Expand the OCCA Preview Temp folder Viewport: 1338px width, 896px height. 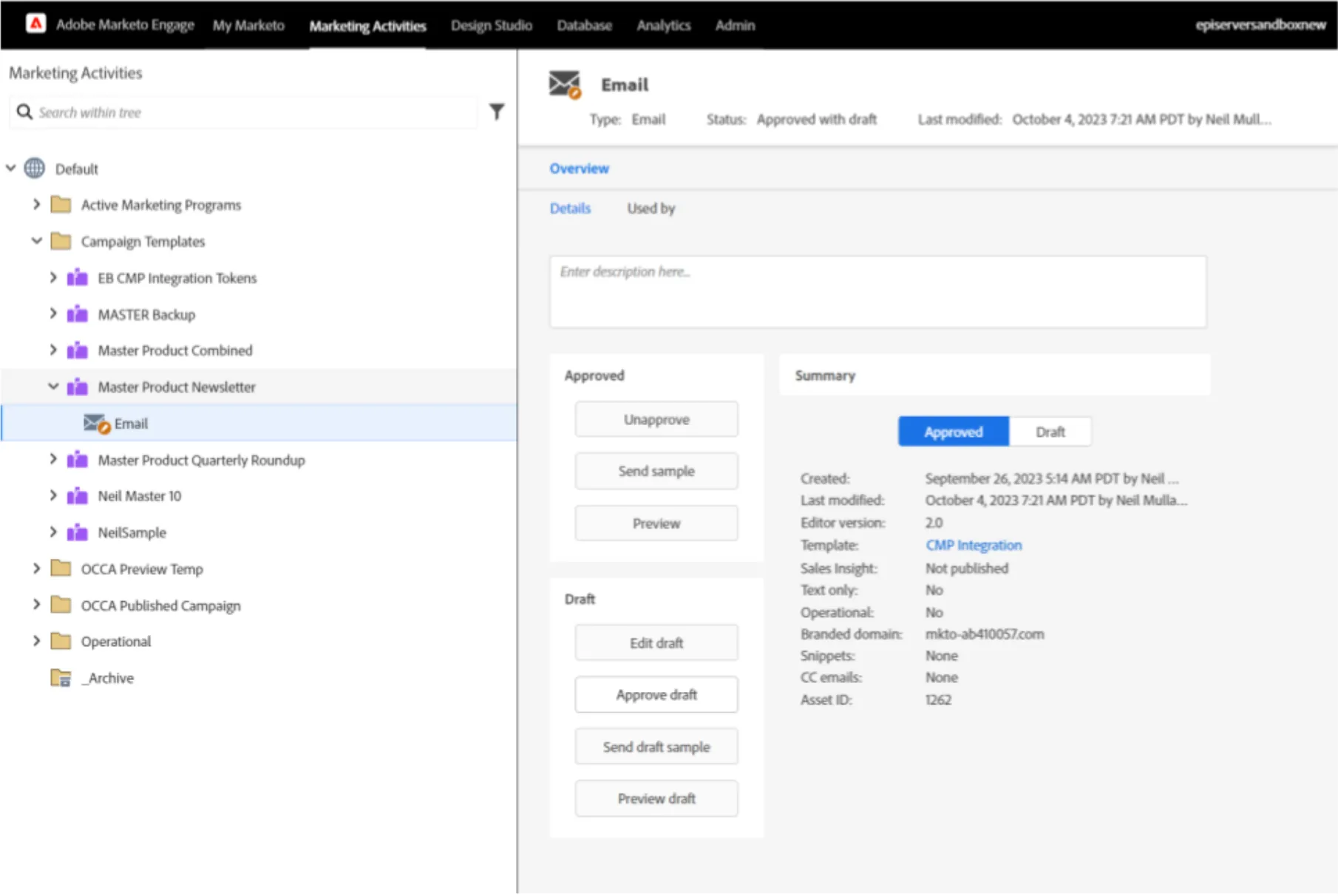pyautogui.click(x=36, y=568)
